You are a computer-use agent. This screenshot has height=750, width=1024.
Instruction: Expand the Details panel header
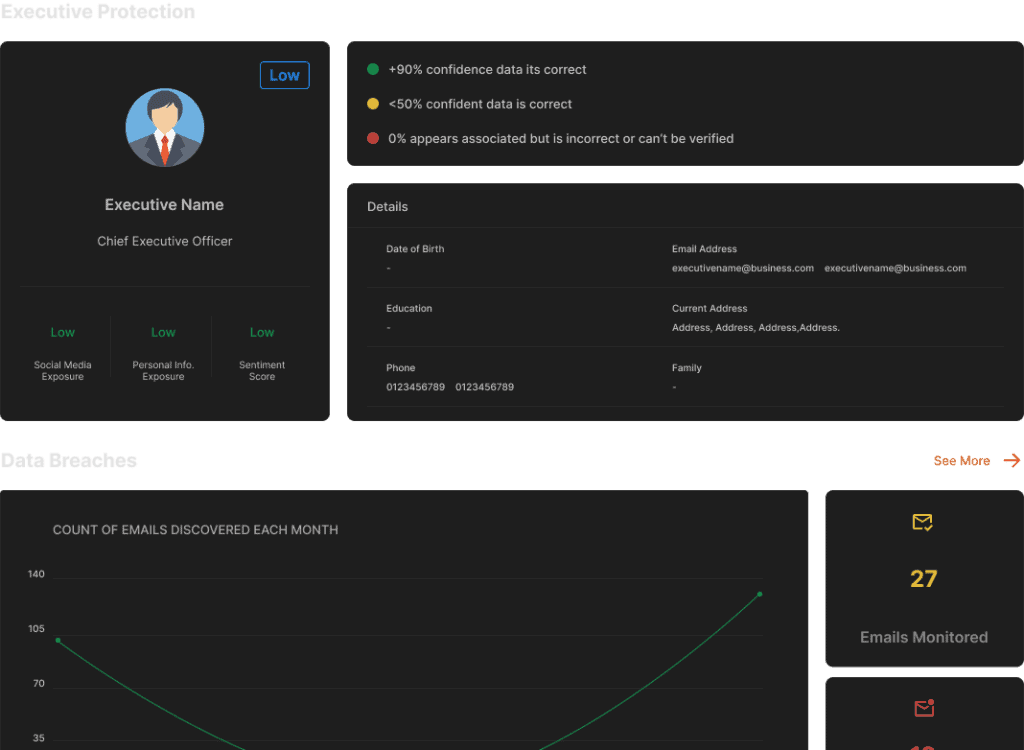[387, 206]
